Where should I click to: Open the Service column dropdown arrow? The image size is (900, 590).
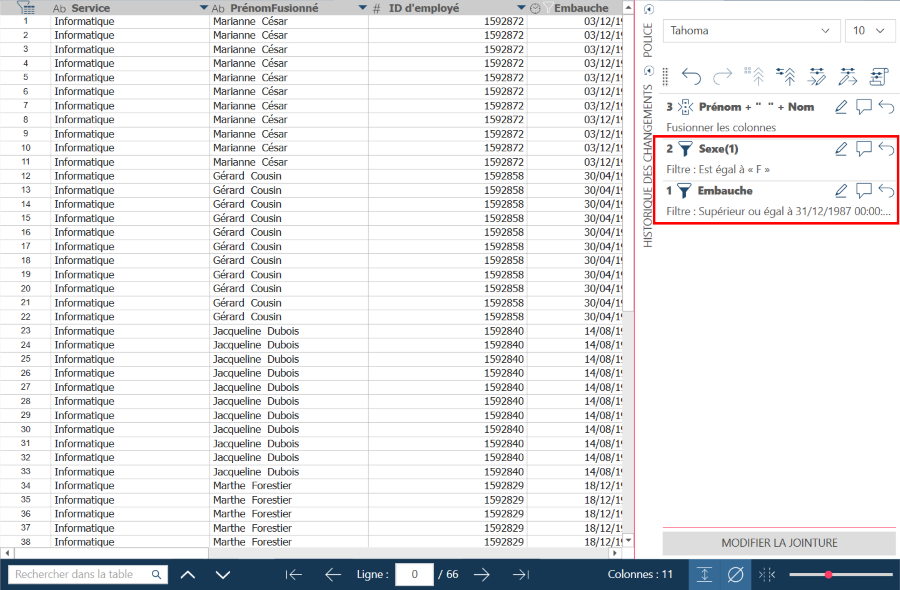point(204,8)
